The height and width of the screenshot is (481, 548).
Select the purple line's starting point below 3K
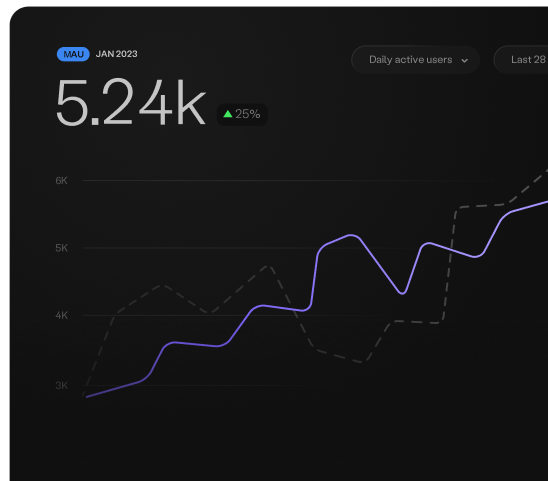(x=87, y=397)
